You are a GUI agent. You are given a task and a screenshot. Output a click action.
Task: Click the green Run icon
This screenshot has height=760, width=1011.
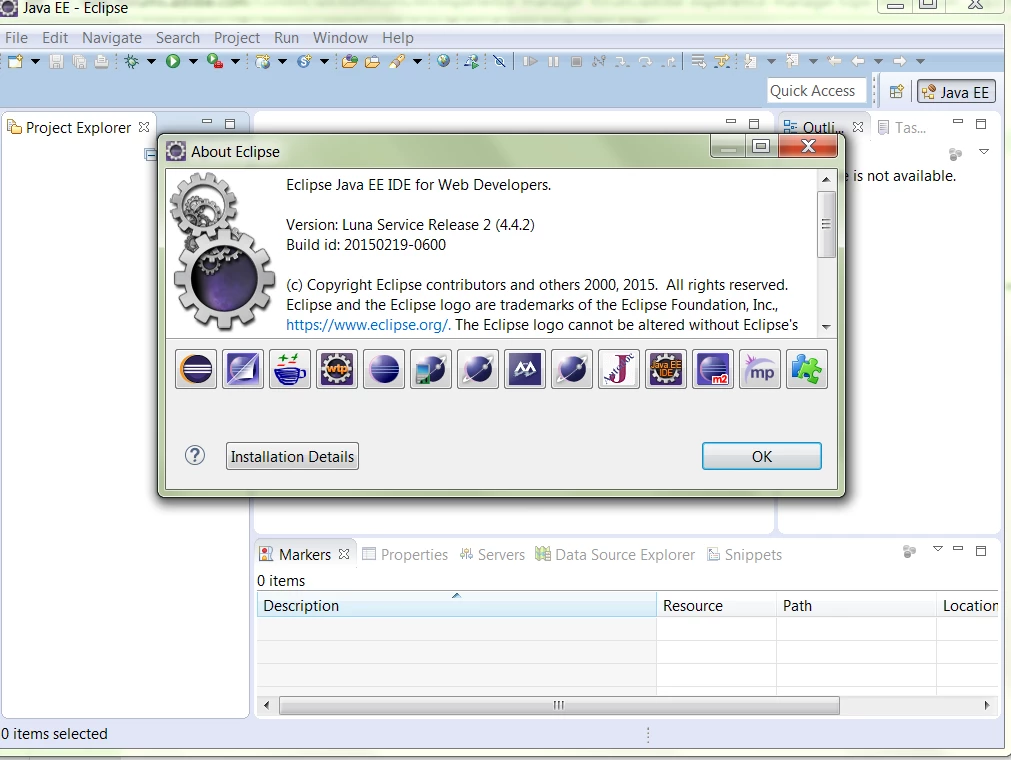click(x=173, y=61)
